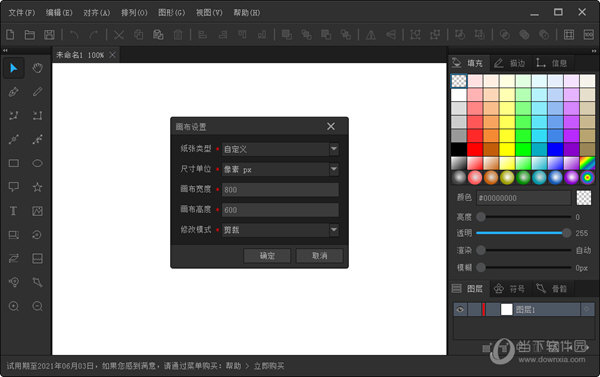Select the pen tool
Screen dimensions: 600x377
14,92
